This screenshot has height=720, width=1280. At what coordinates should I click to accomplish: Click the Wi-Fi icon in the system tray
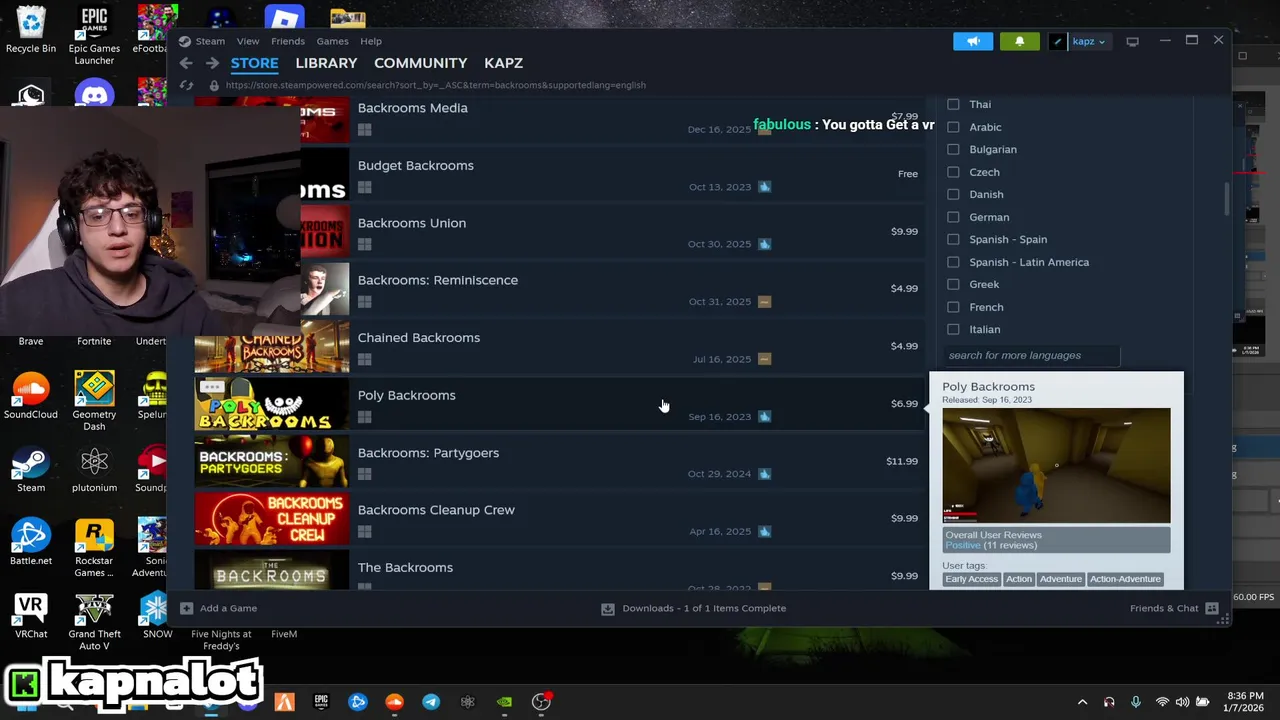[x=1162, y=702]
